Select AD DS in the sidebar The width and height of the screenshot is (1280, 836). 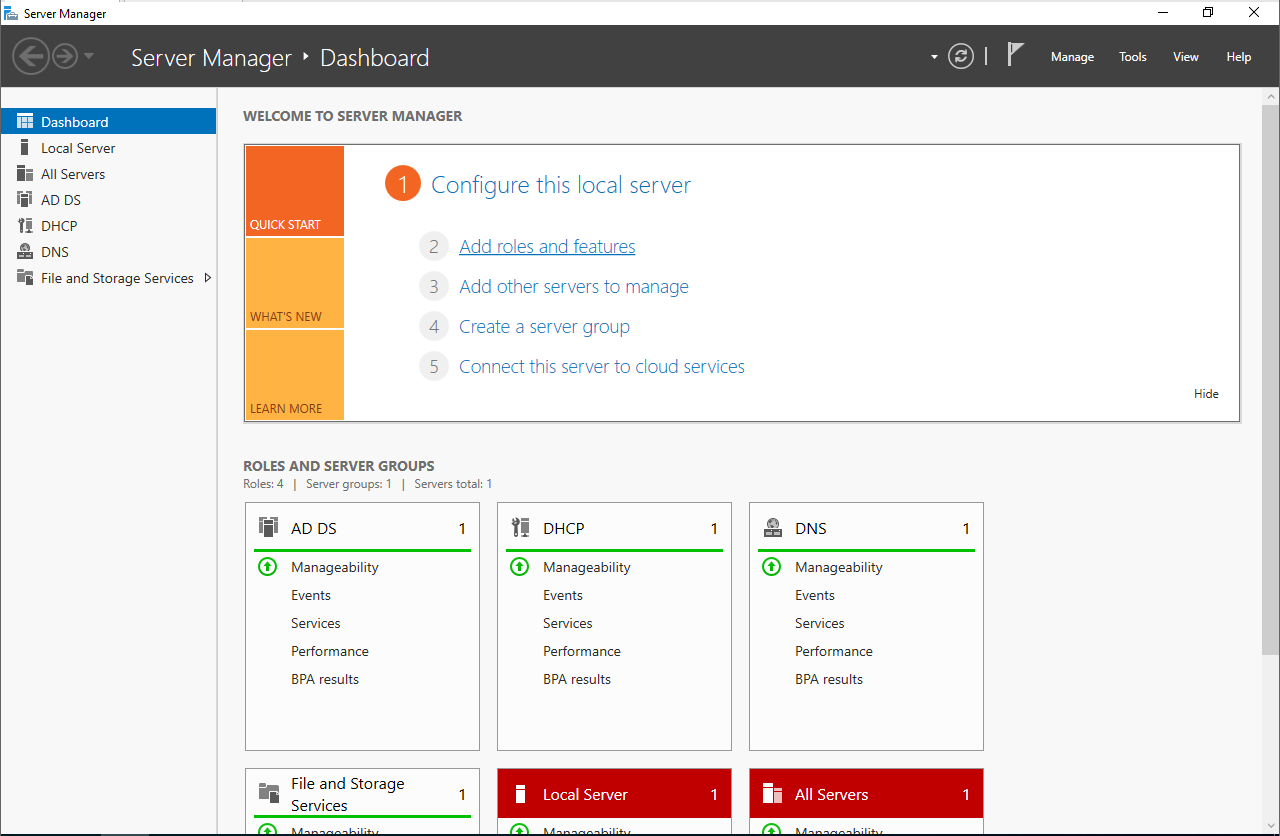[108, 200]
